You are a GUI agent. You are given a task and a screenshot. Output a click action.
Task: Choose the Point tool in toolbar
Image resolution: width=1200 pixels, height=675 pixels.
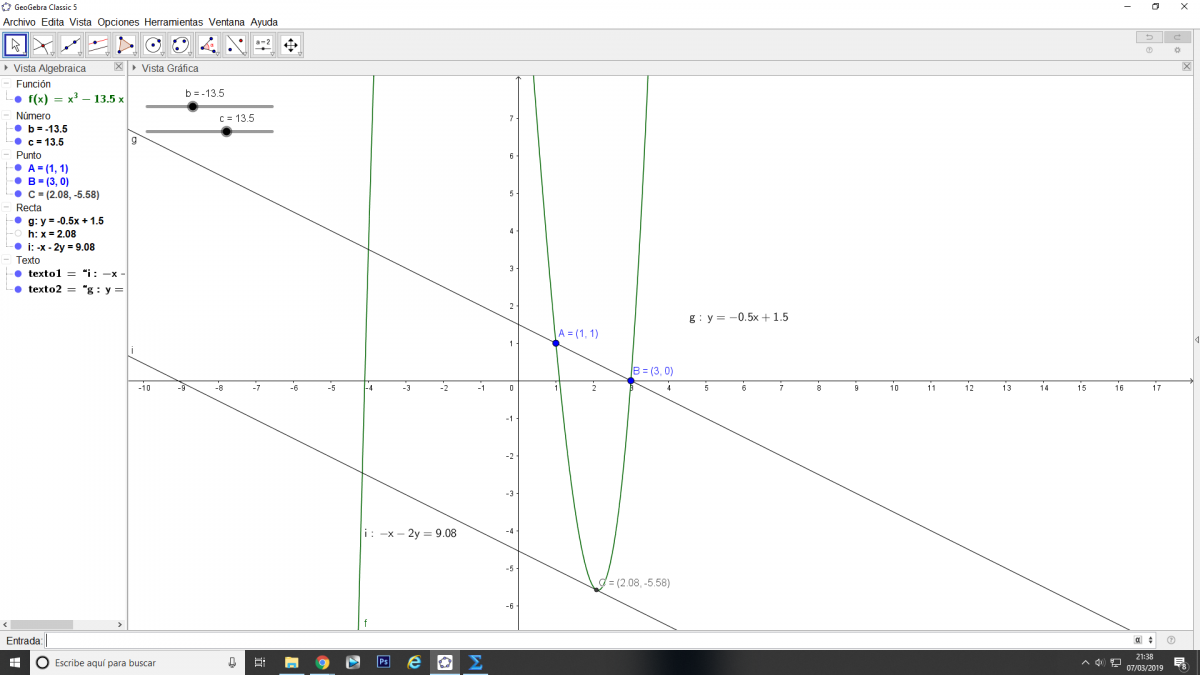[43, 45]
